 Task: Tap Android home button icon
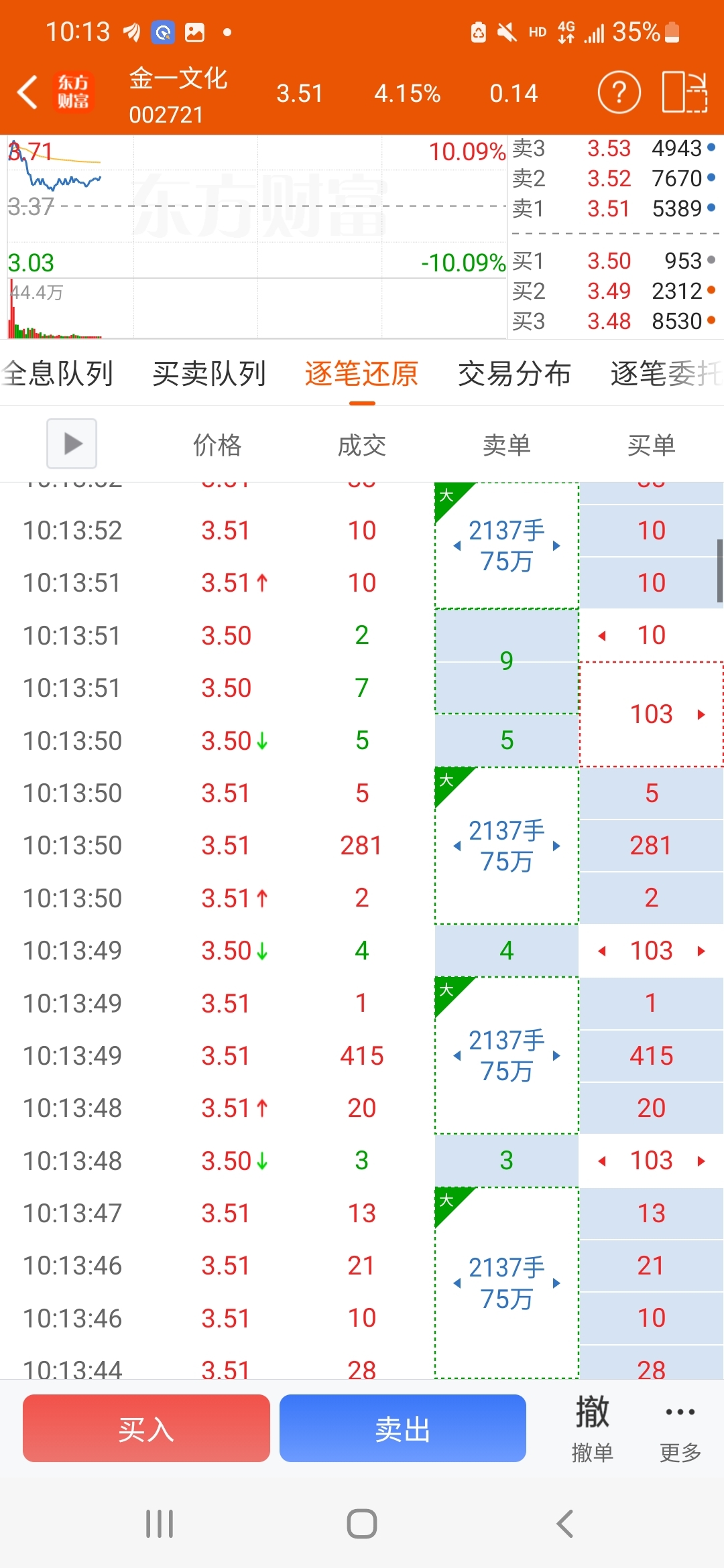362,1524
